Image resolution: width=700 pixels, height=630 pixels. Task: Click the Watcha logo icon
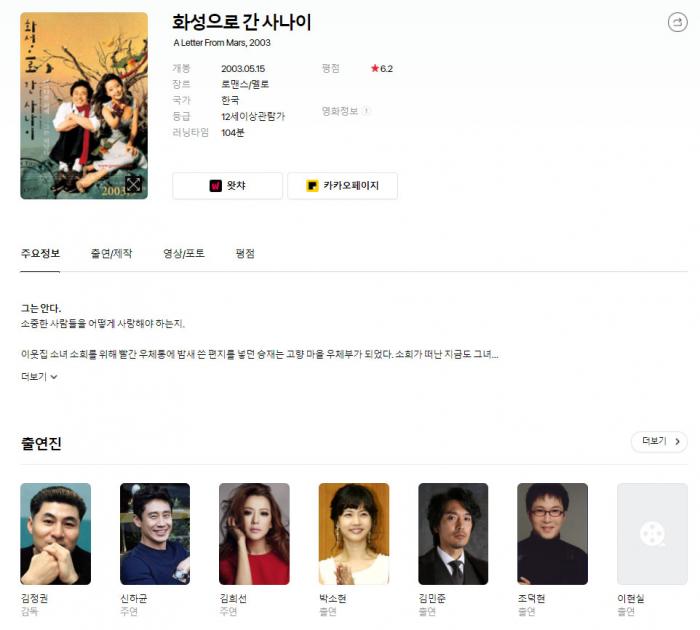point(216,186)
